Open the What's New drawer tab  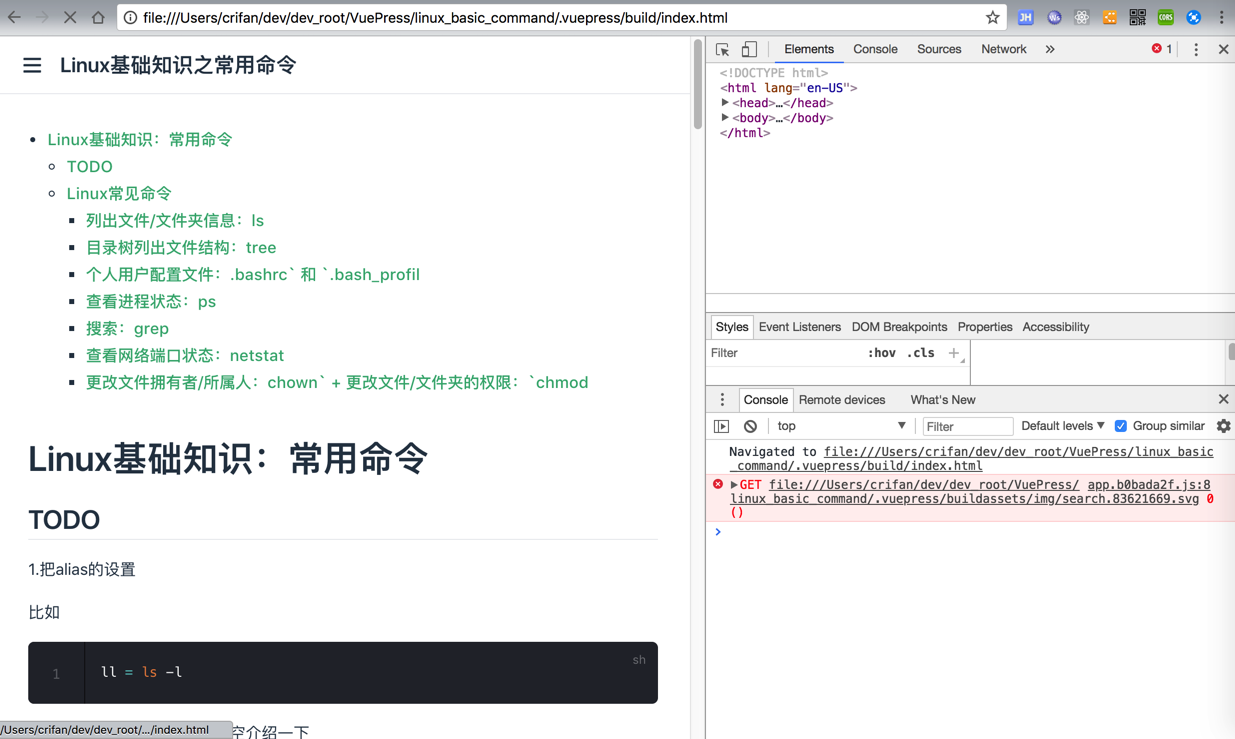coord(942,400)
